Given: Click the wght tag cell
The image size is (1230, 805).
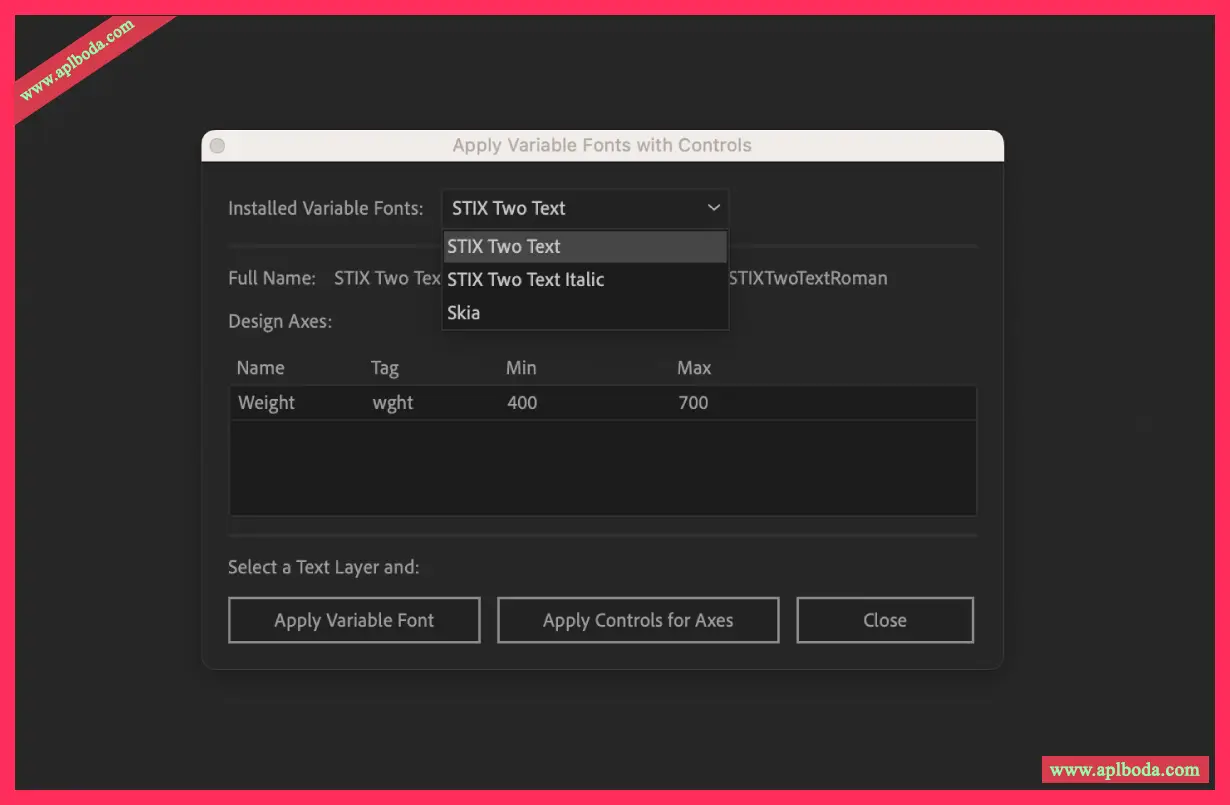Looking at the screenshot, I should pyautogui.click(x=393, y=403).
